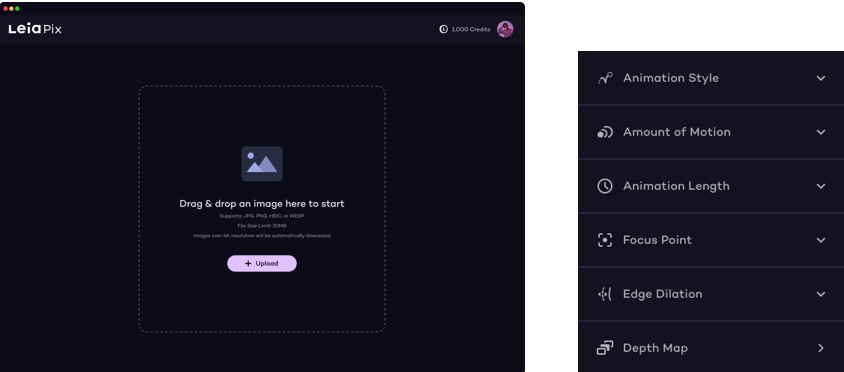844x372 pixels.
Task: Click the 1,000 Credits label
Action: (471, 29)
